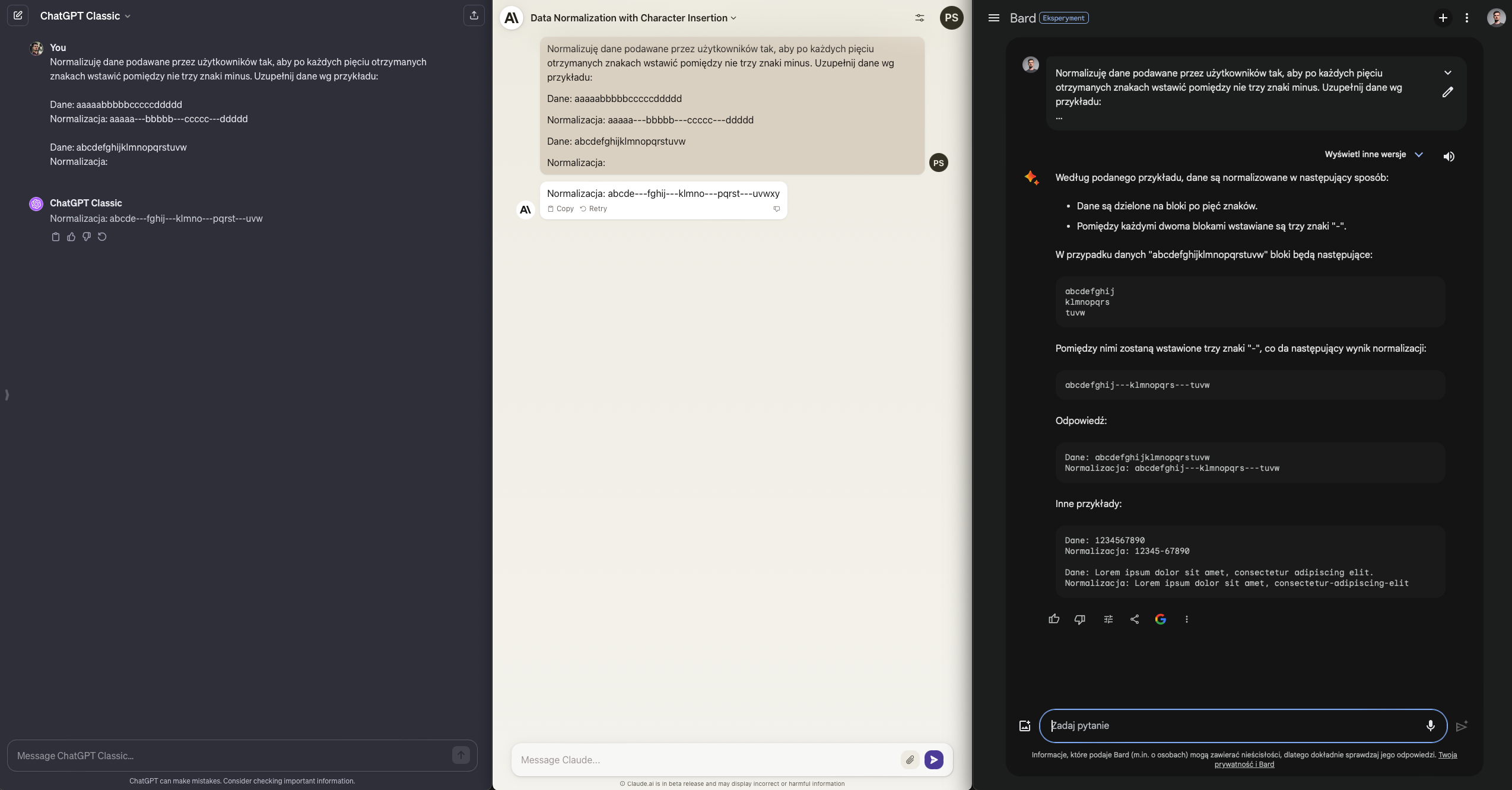This screenshot has height=790, width=1512.
Task: Click the share conversation icon in ChatGPT
Action: (474, 15)
